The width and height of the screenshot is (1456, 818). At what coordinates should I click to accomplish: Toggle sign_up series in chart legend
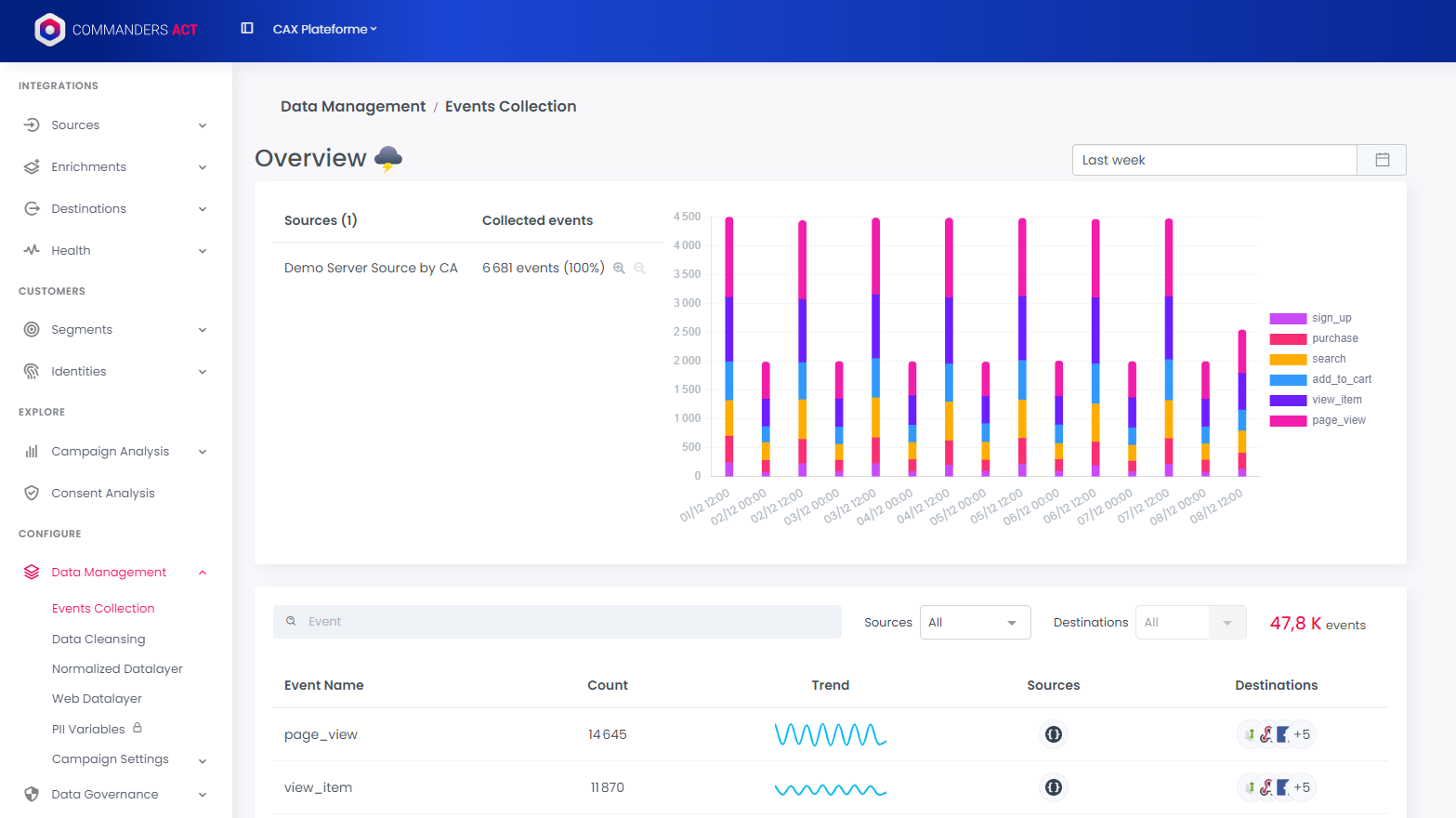tap(1331, 318)
